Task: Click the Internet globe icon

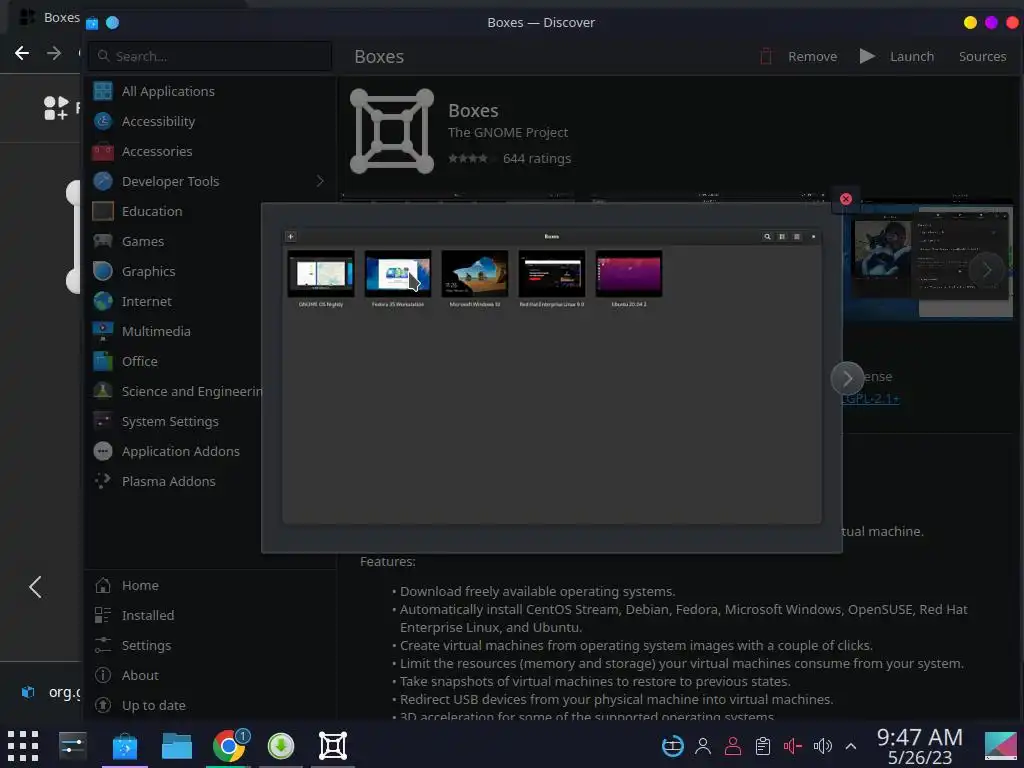Action: (x=103, y=302)
